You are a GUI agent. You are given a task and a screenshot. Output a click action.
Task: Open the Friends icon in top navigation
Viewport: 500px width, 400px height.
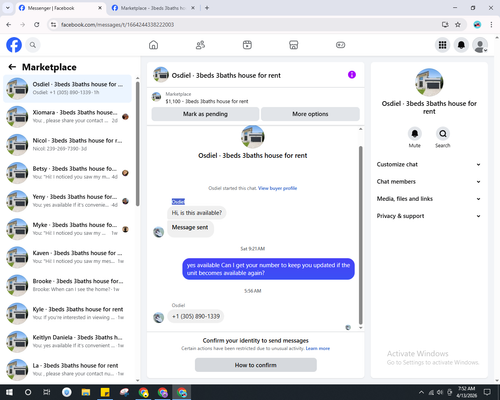point(200,45)
